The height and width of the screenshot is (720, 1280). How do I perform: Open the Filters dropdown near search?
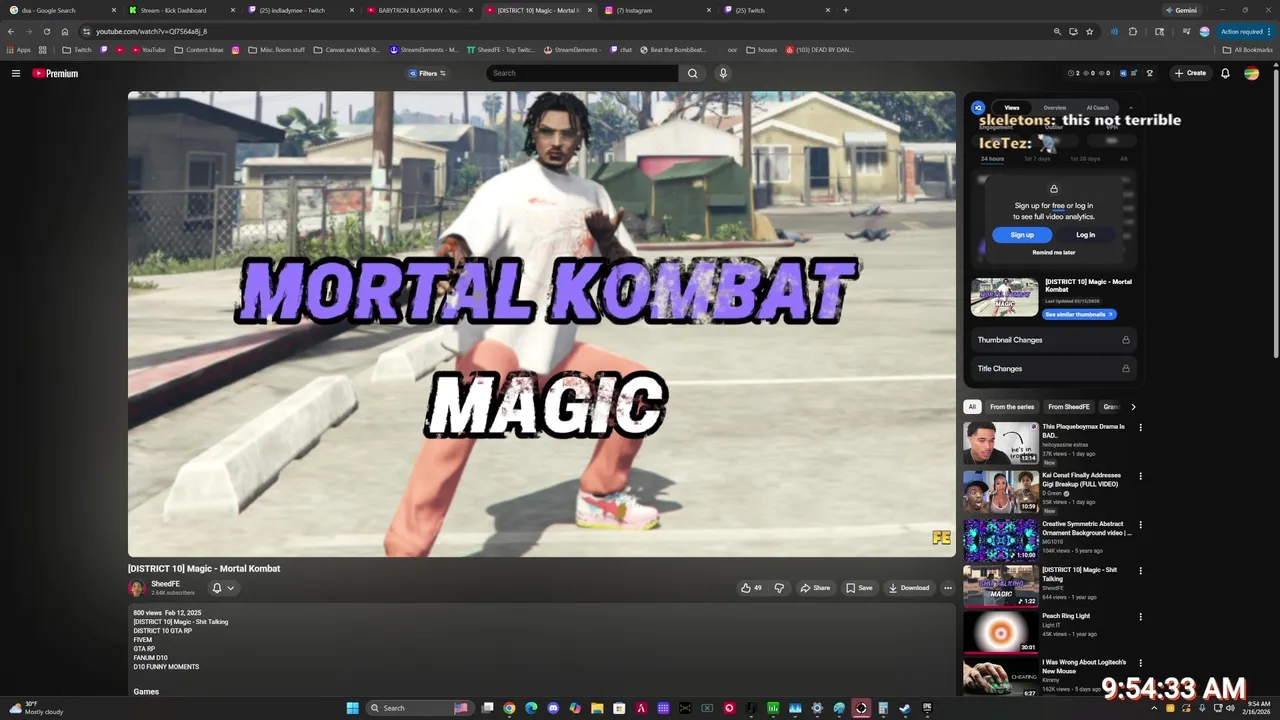[427, 73]
